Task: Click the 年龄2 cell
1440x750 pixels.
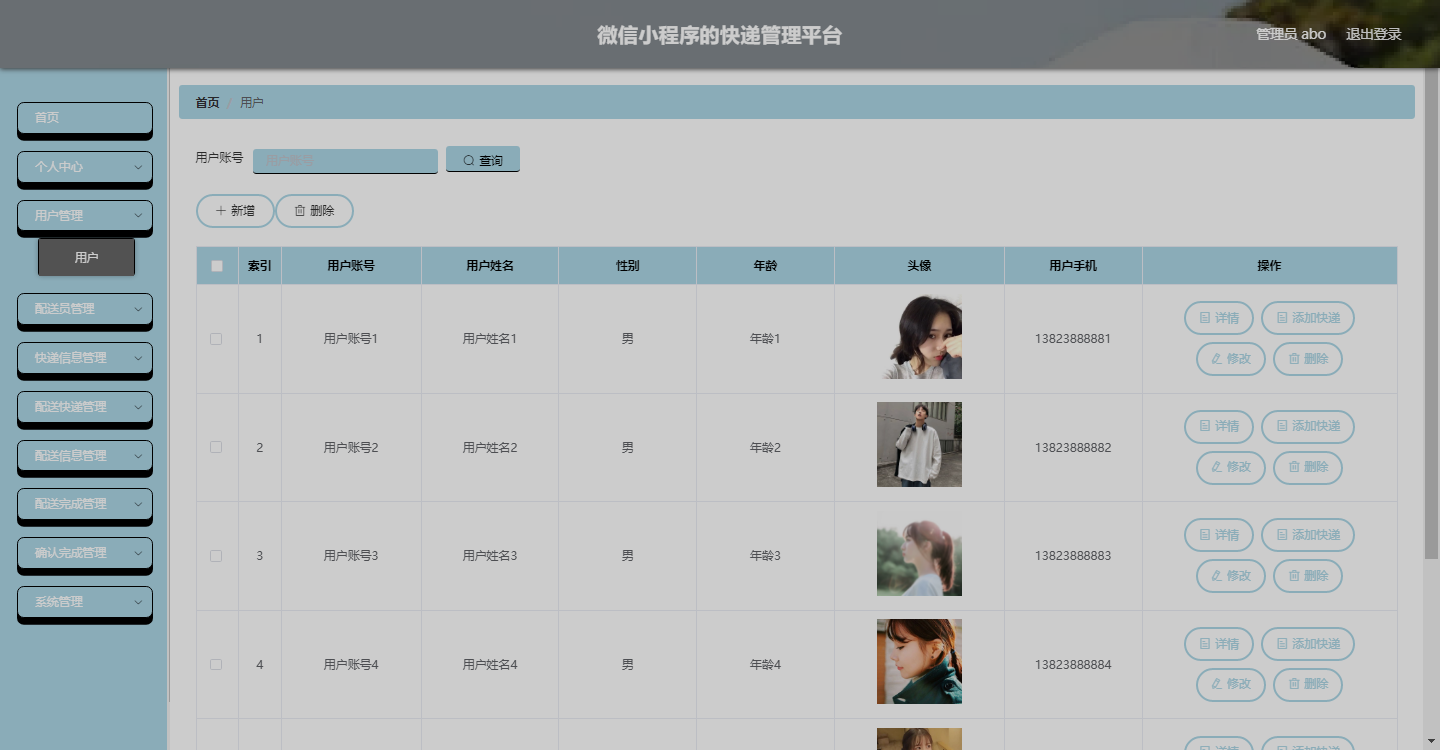Action: coord(765,447)
